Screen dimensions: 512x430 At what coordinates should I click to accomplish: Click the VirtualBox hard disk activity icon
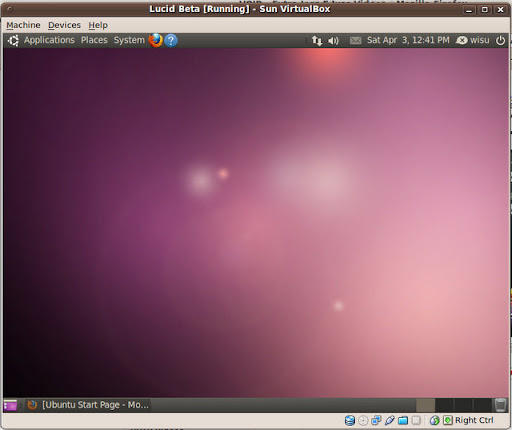350,420
